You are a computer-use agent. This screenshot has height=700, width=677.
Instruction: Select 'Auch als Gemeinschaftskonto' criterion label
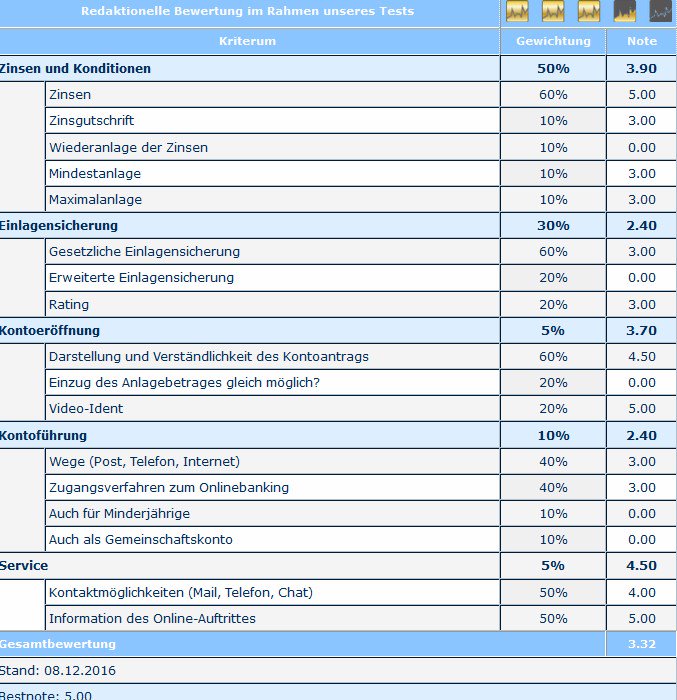coord(141,539)
